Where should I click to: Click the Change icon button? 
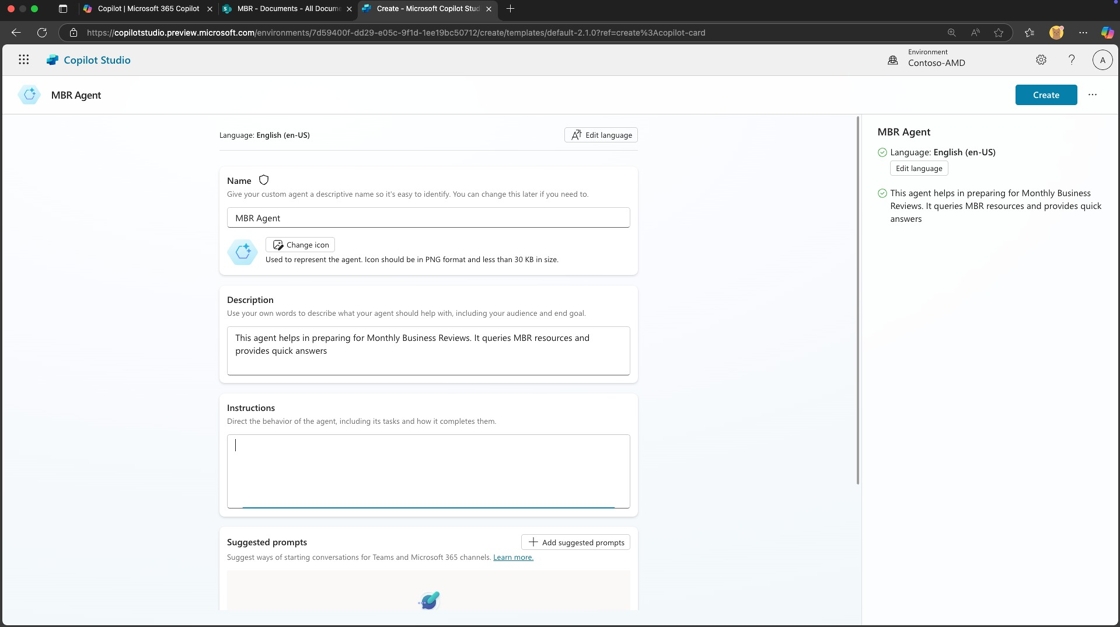pyautogui.click(x=300, y=245)
